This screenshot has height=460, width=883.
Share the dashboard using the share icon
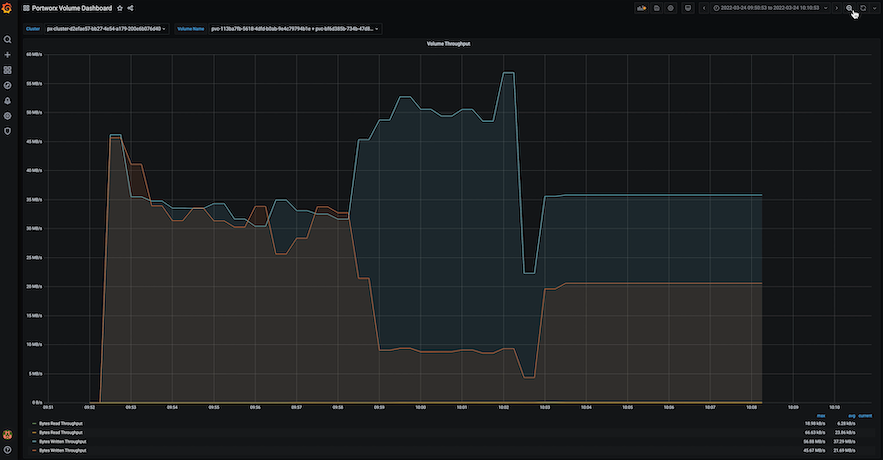[131, 8]
